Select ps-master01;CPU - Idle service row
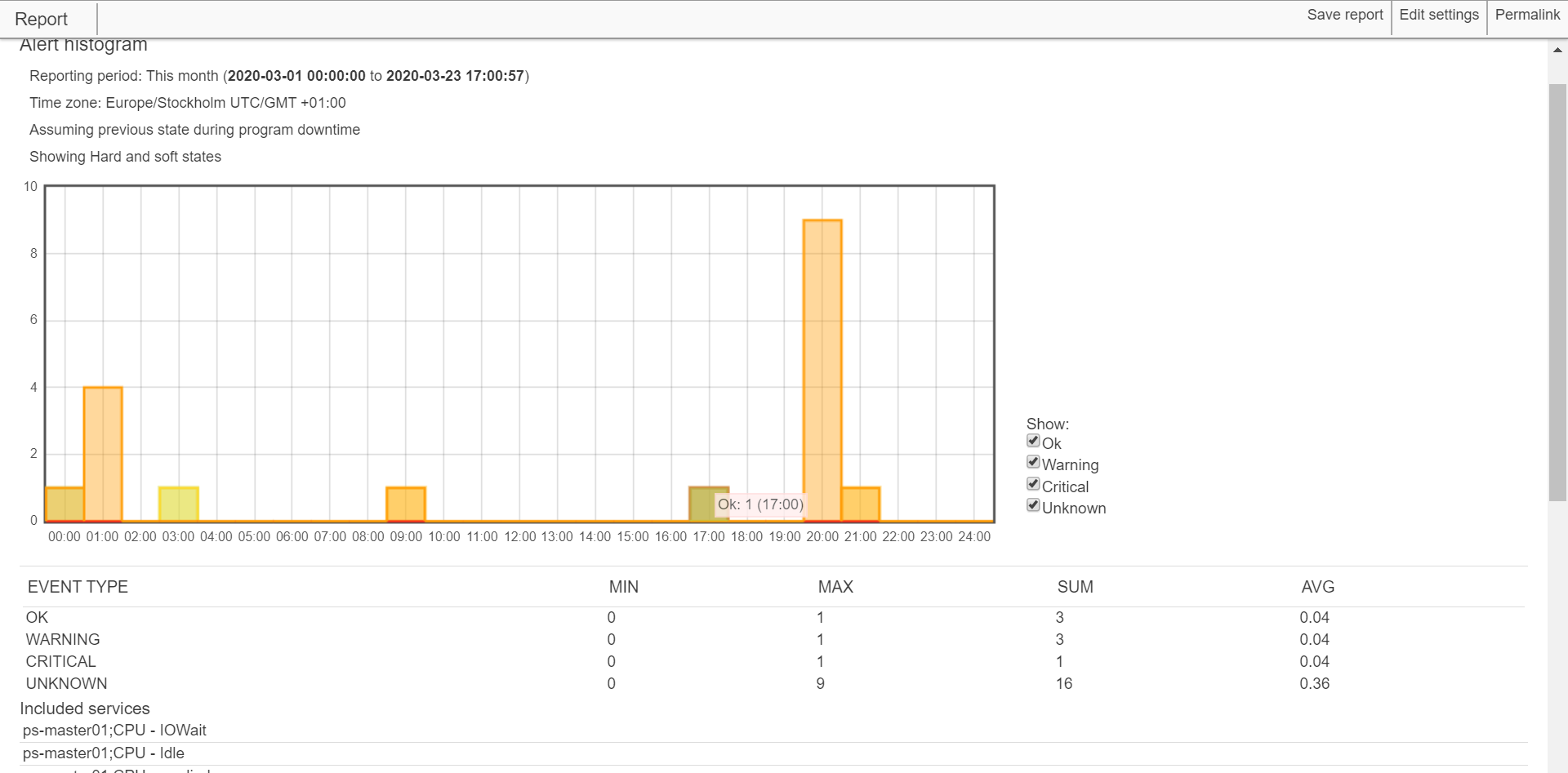The height and width of the screenshot is (773, 1568). tap(104, 753)
